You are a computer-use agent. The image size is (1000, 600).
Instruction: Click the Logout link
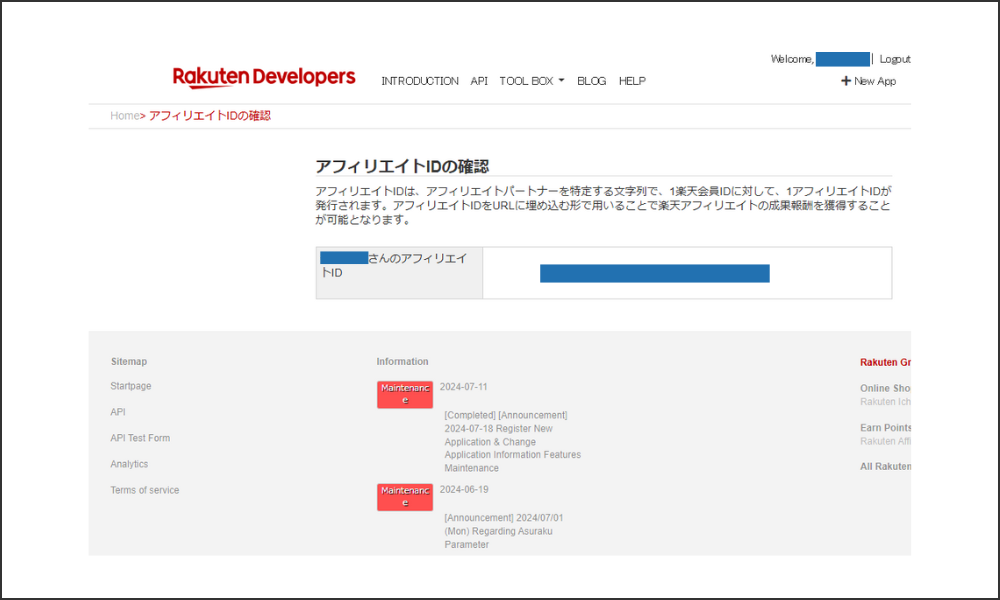(x=895, y=59)
